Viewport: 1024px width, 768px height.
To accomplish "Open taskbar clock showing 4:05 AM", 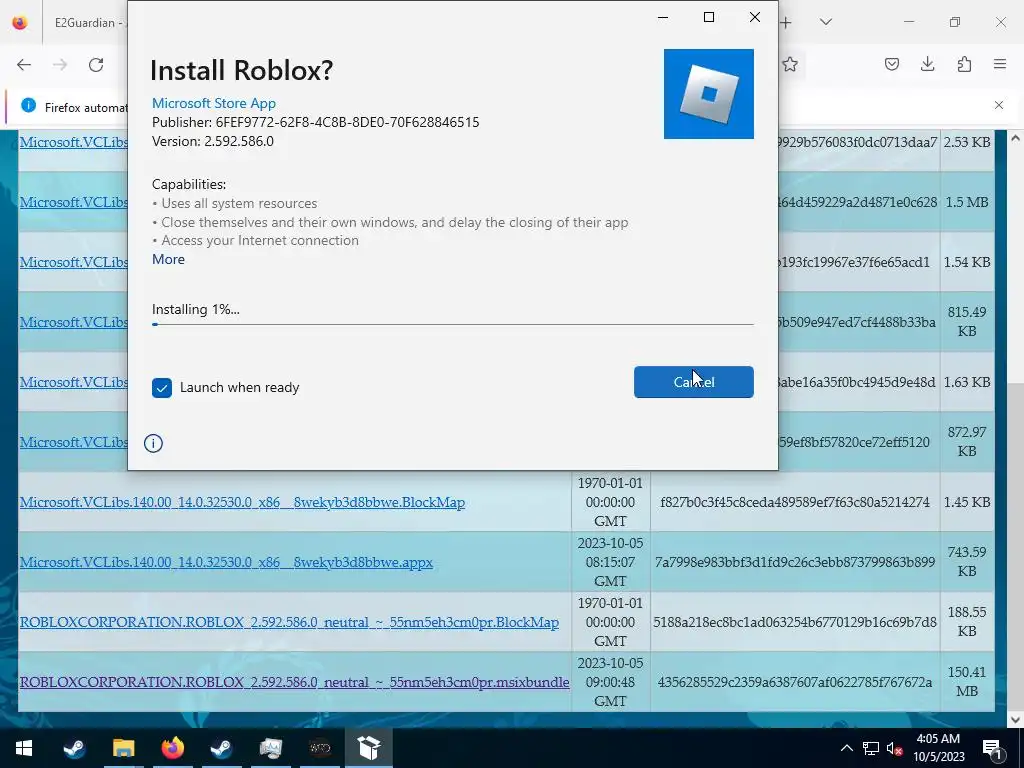I will tap(938, 748).
